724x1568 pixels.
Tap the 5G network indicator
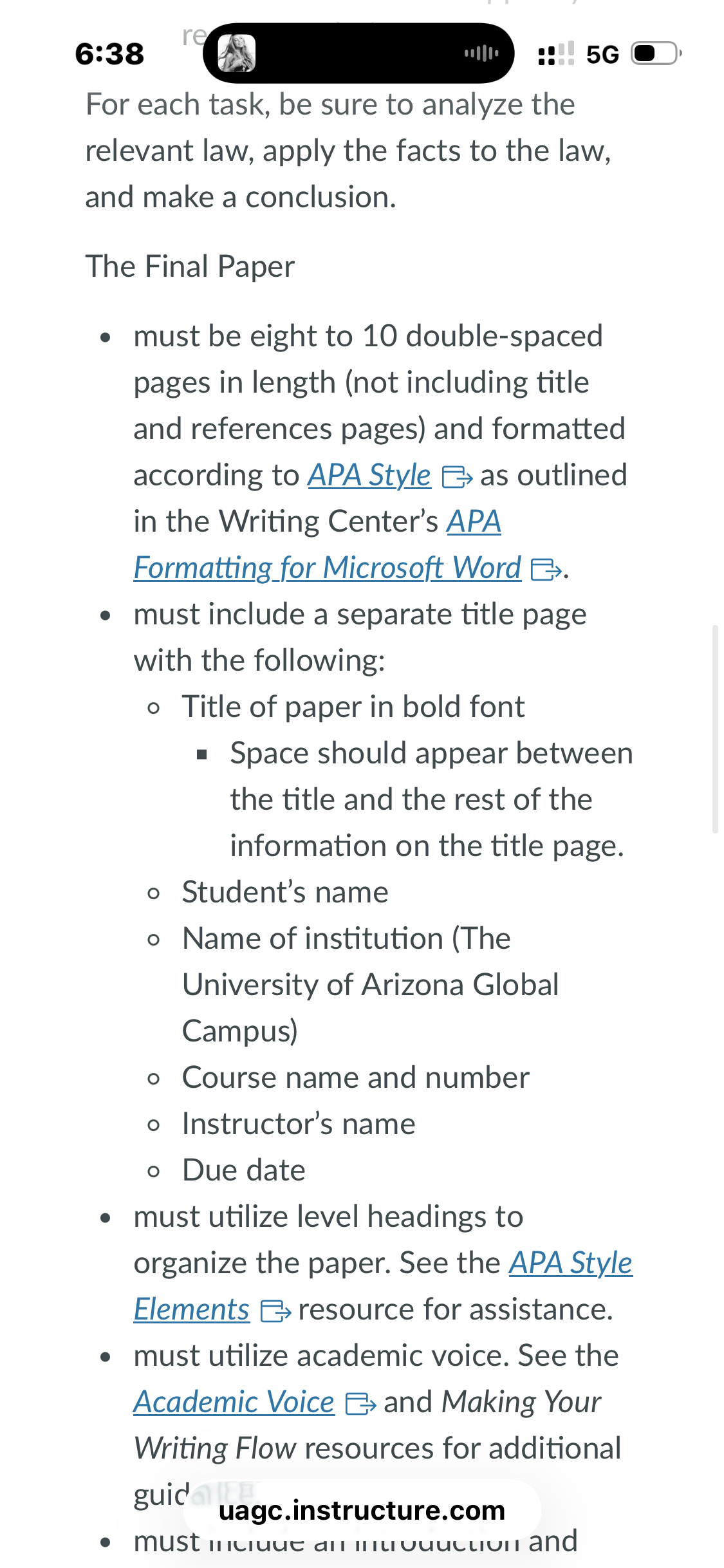click(x=602, y=54)
